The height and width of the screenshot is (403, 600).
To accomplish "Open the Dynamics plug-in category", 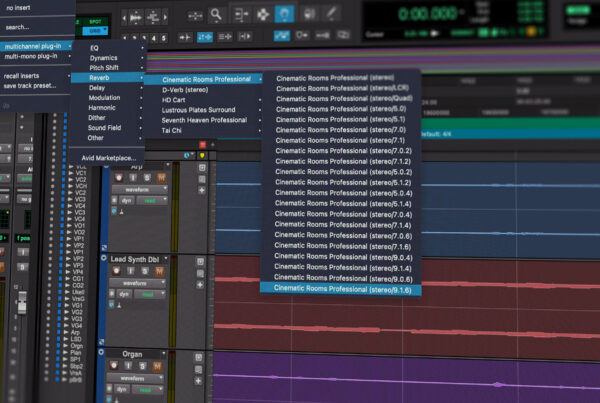I will click(x=108, y=58).
